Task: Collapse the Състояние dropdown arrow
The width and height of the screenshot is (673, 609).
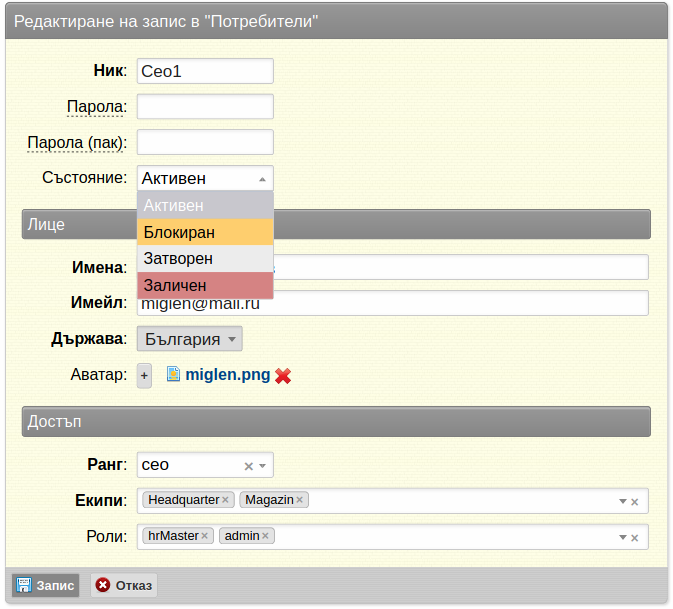Action: (262, 179)
